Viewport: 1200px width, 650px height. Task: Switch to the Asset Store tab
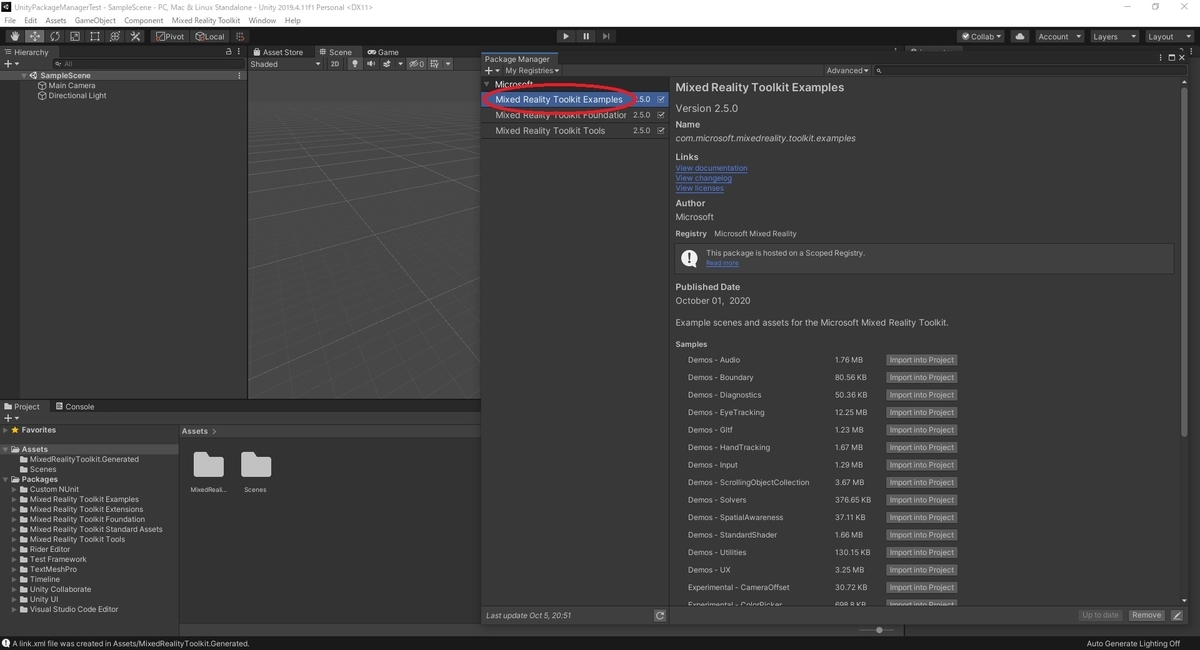(278, 52)
